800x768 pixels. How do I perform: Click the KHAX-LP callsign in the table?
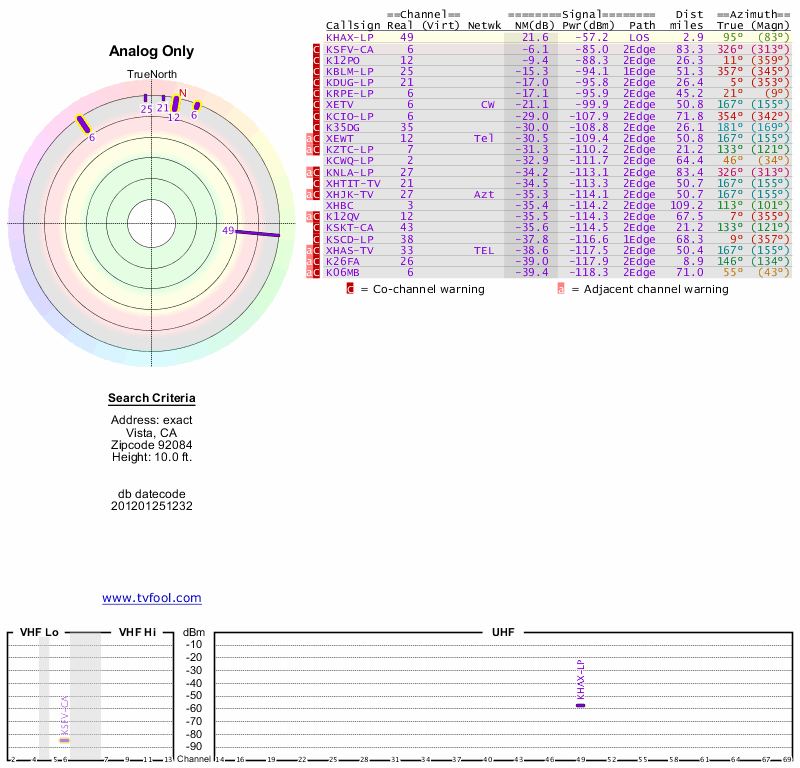[x=350, y=37]
